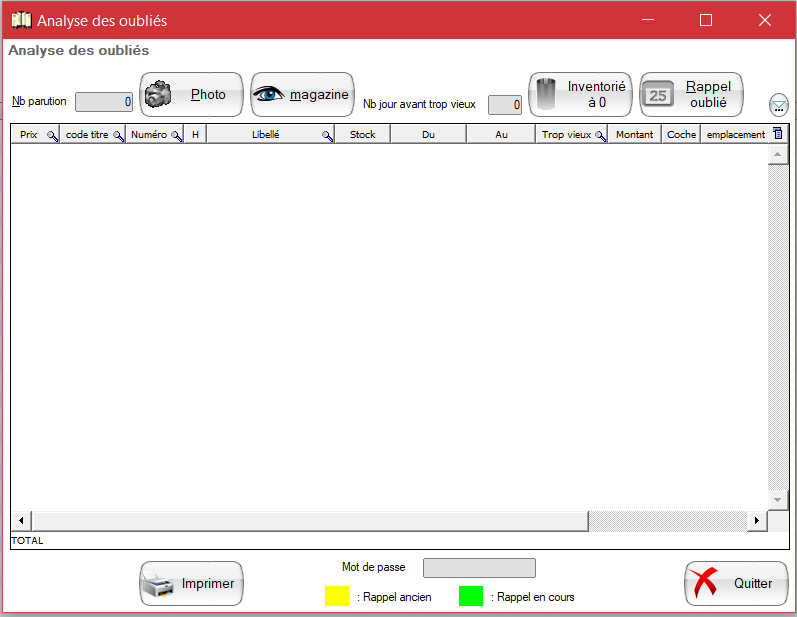Screen dimensions: 797x617
Task: Click the magnifier in Libellé column header
Action: click(x=327, y=135)
